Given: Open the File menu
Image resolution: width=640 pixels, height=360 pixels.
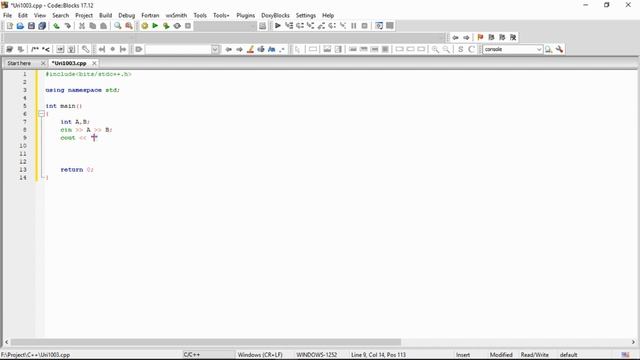Looking at the screenshot, I should pos(7,15).
